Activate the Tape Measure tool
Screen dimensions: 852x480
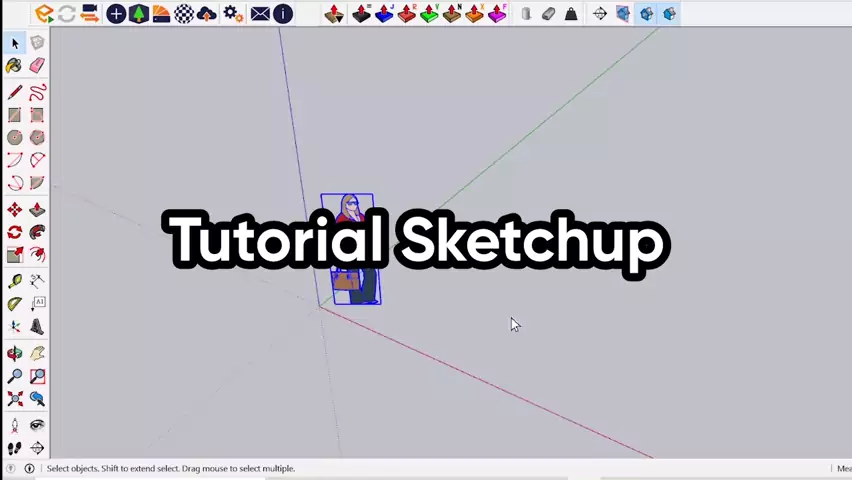point(14,282)
